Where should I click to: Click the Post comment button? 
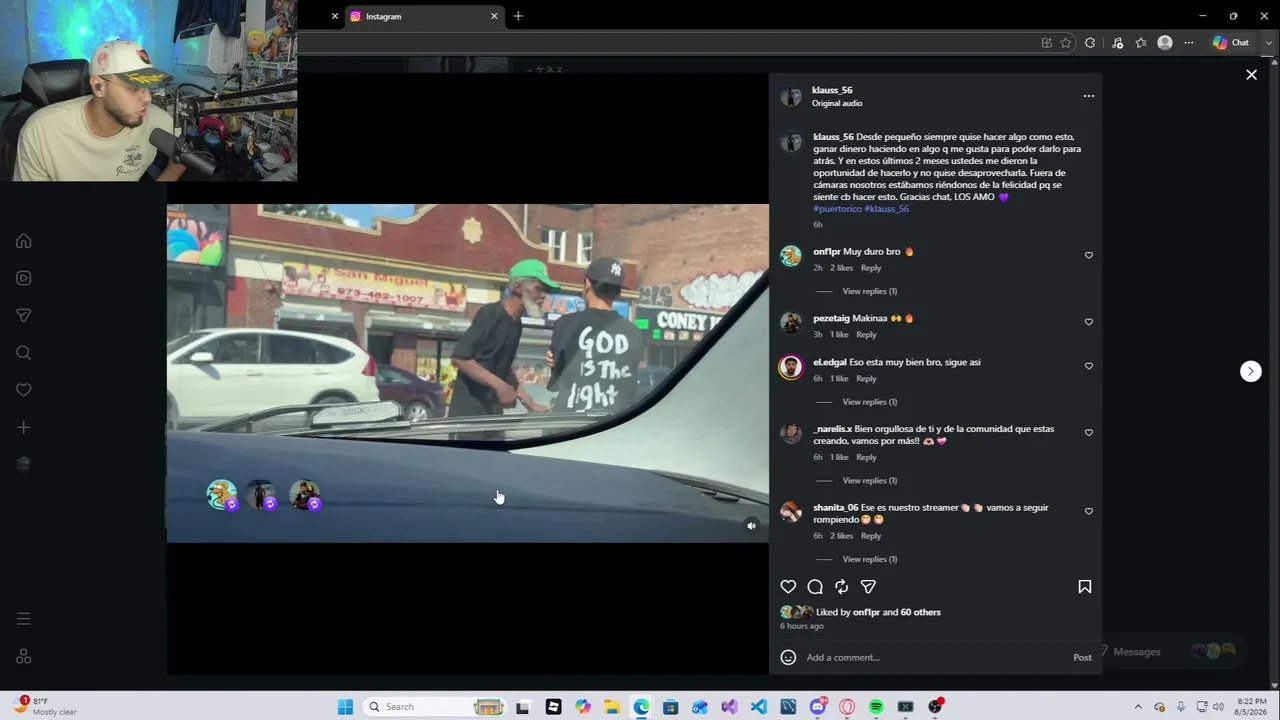coord(1082,657)
